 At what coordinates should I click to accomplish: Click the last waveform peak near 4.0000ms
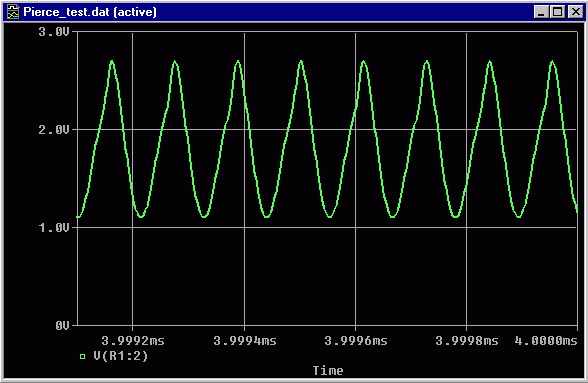[552, 61]
